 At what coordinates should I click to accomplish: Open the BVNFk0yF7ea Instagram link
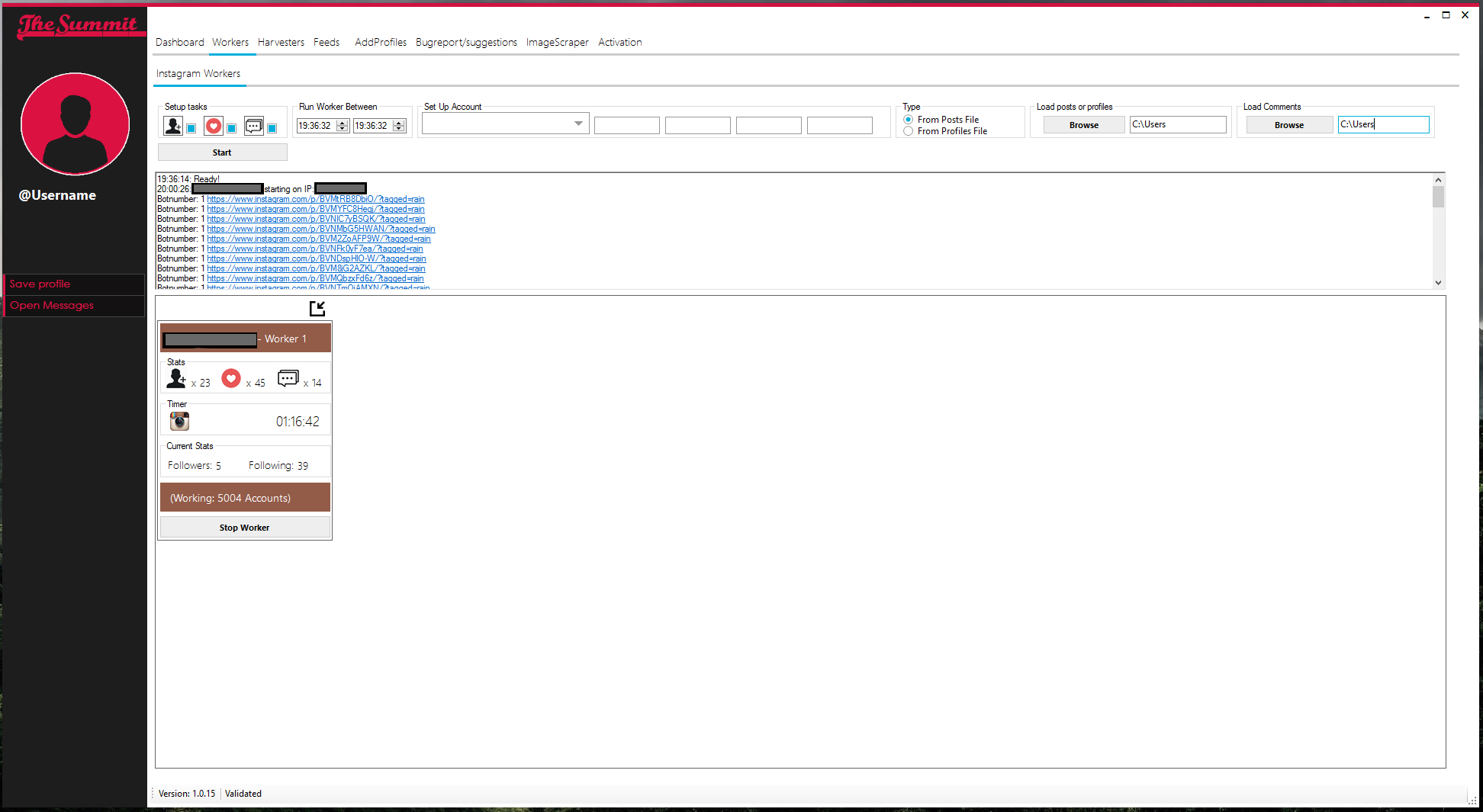315,249
